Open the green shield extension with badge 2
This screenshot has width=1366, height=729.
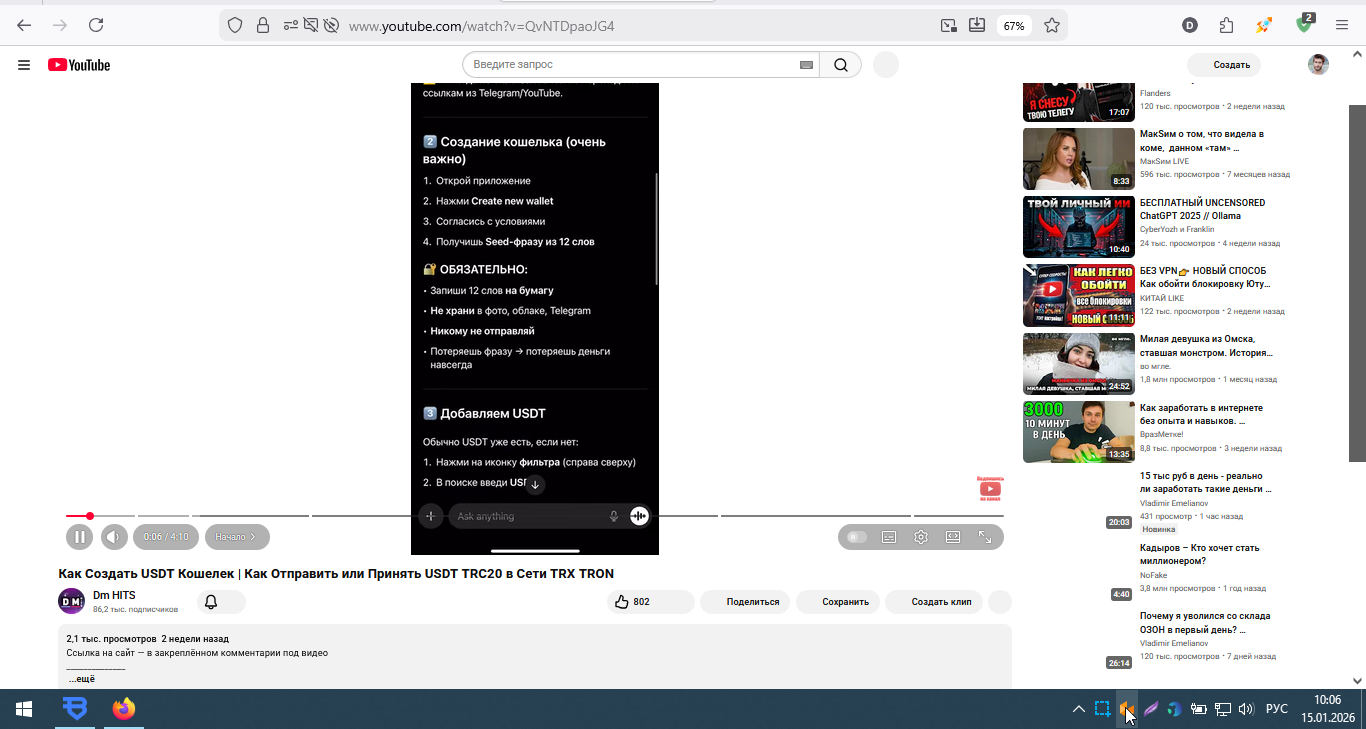[x=1305, y=24]
